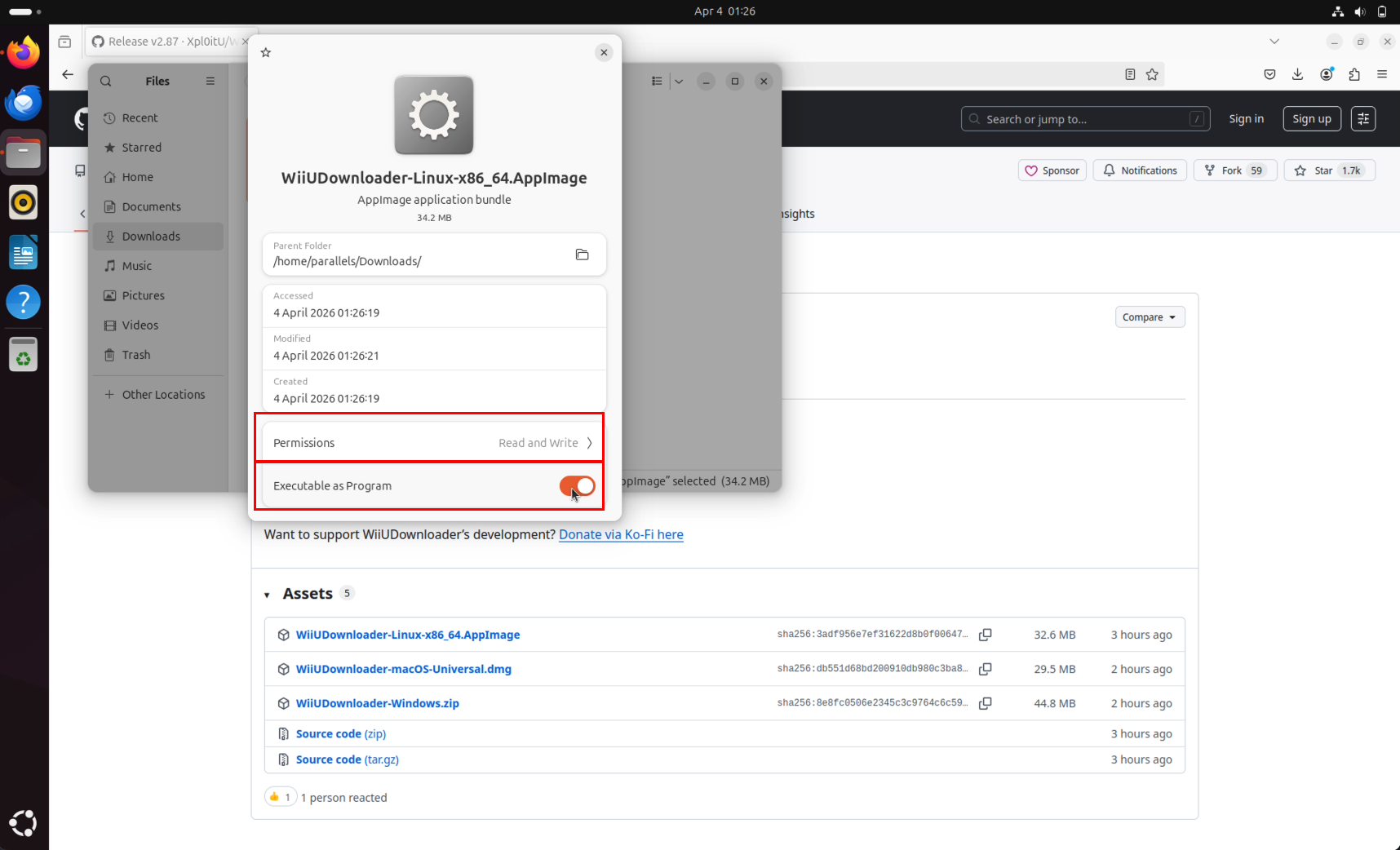Open Rhythmbox from the dock
1400x850 pixels.
(x=24, y=202)
